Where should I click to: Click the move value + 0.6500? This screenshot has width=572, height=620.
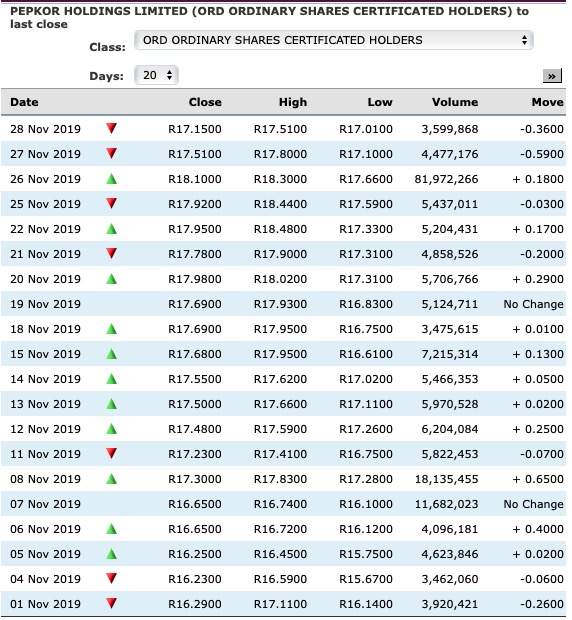(x=538, y=479)
